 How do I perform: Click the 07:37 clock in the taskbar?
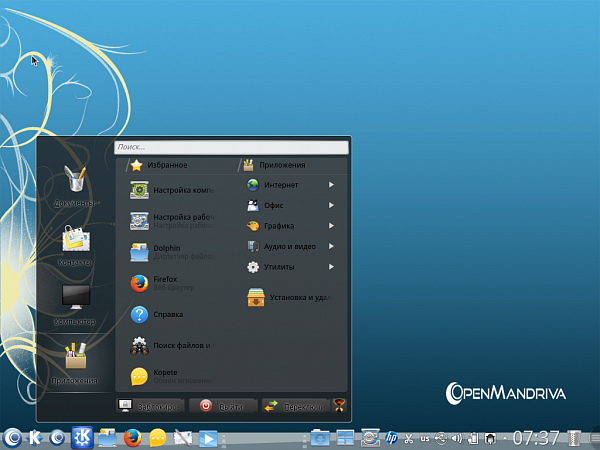[536, 438]
